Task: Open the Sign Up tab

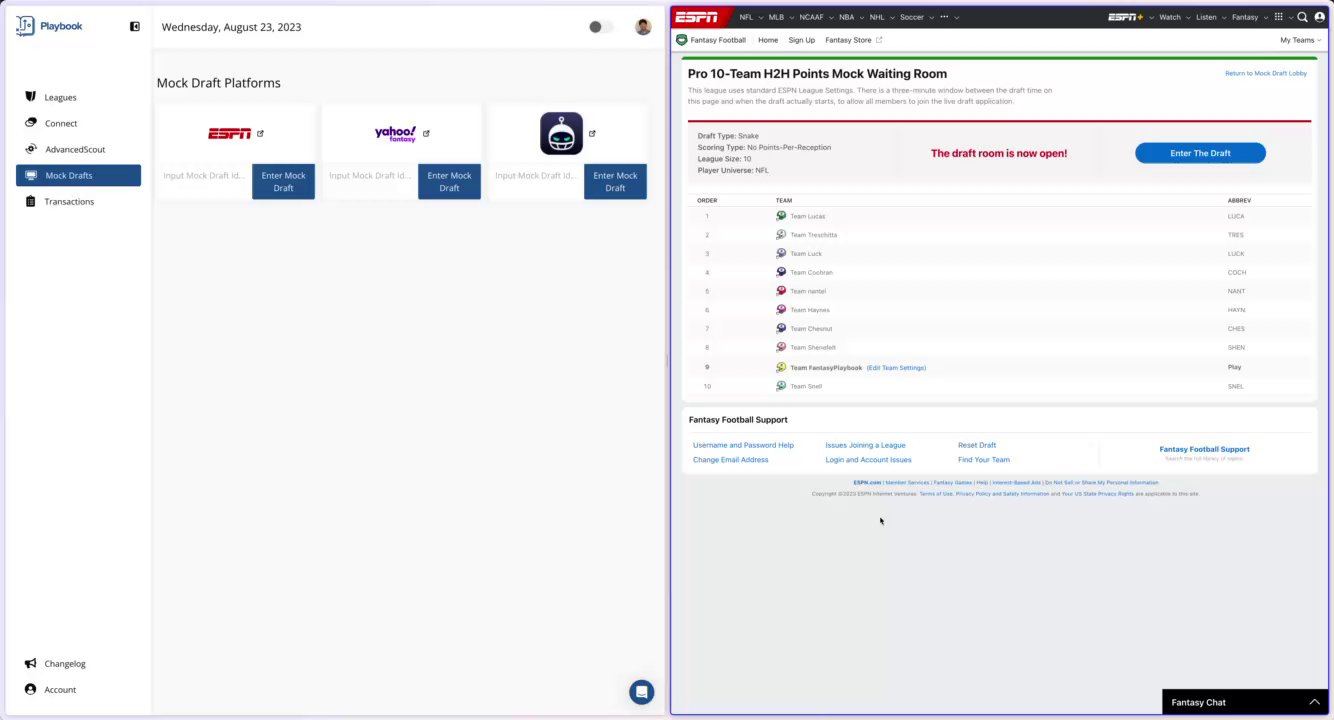Action: (801, 40)
